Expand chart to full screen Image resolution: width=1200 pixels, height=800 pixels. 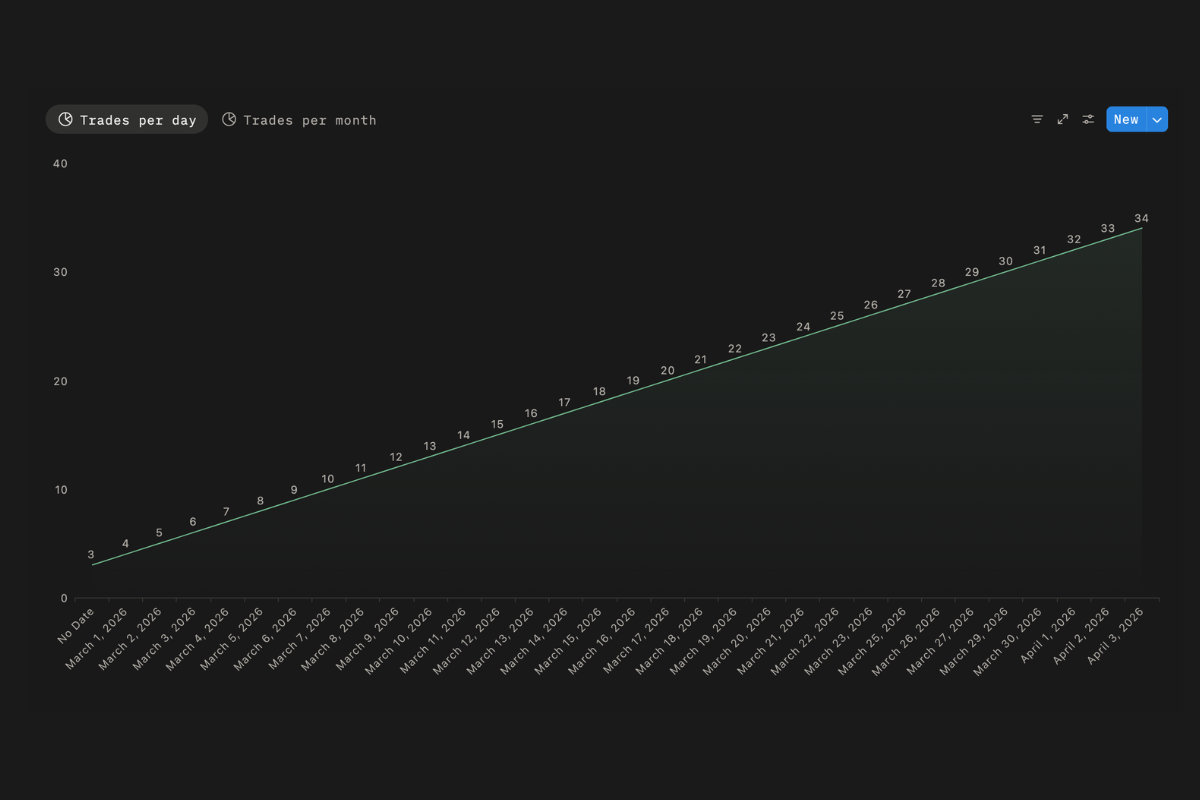pyautogui.click(x=1063, y=119)
